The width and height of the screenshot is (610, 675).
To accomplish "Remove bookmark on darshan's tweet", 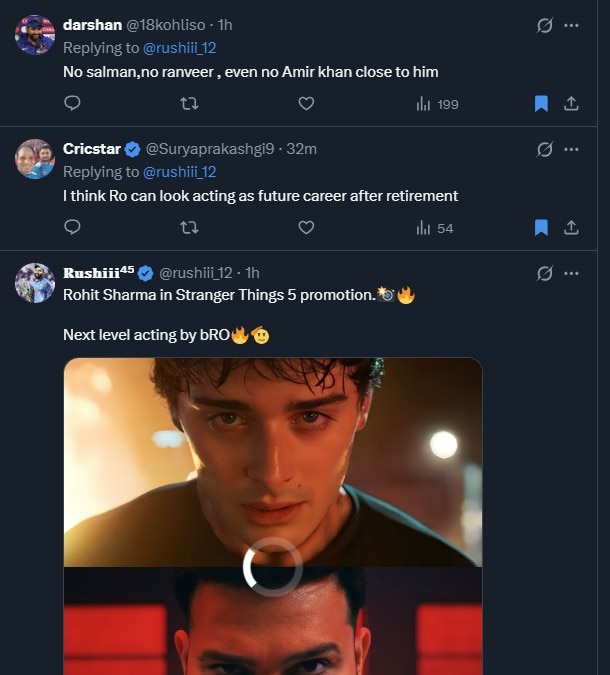I will (541, 103).
